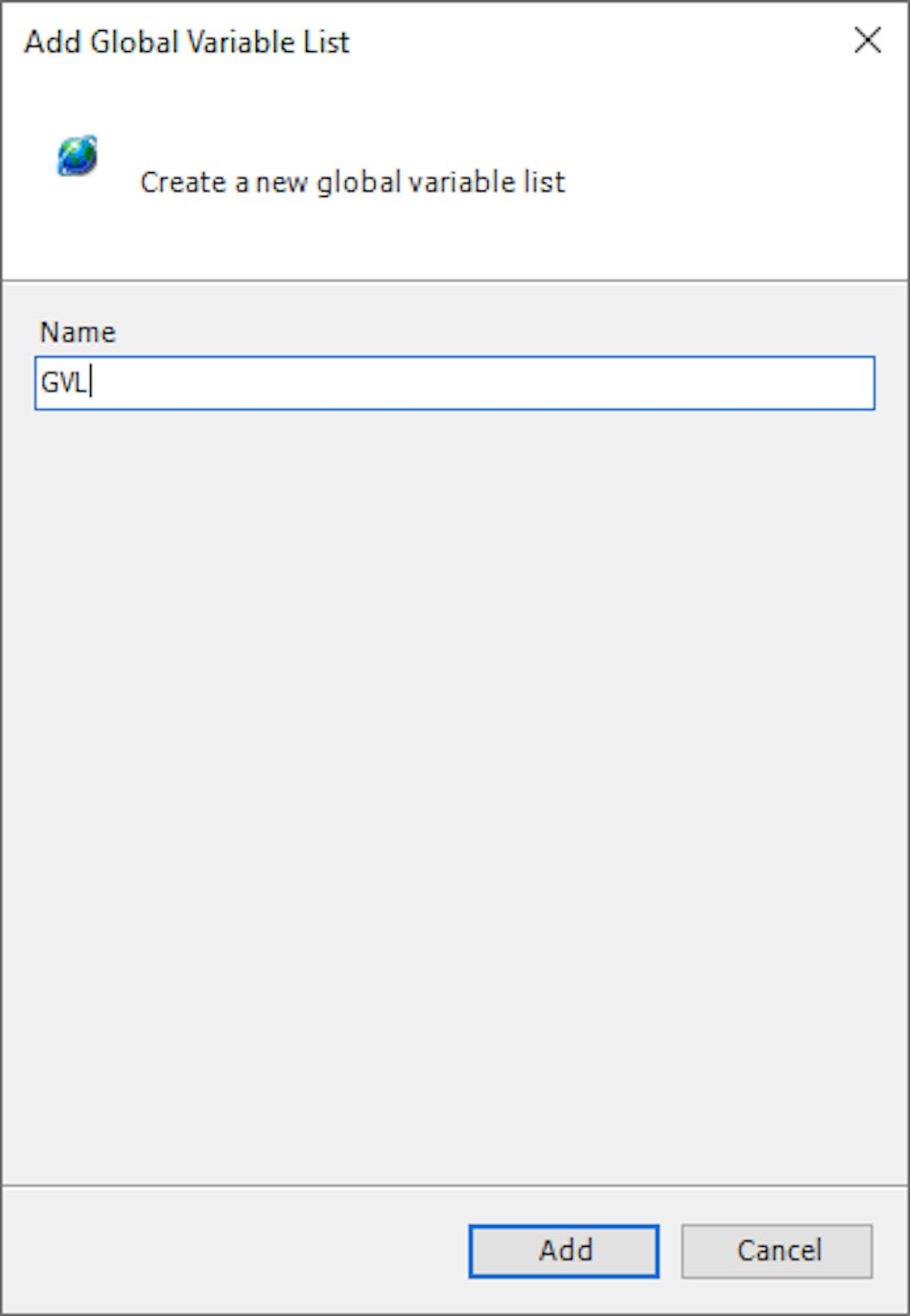Click the 'Create a new global variable list' heading
This screenshot has height=1316, width=910.
click(353, 182)
